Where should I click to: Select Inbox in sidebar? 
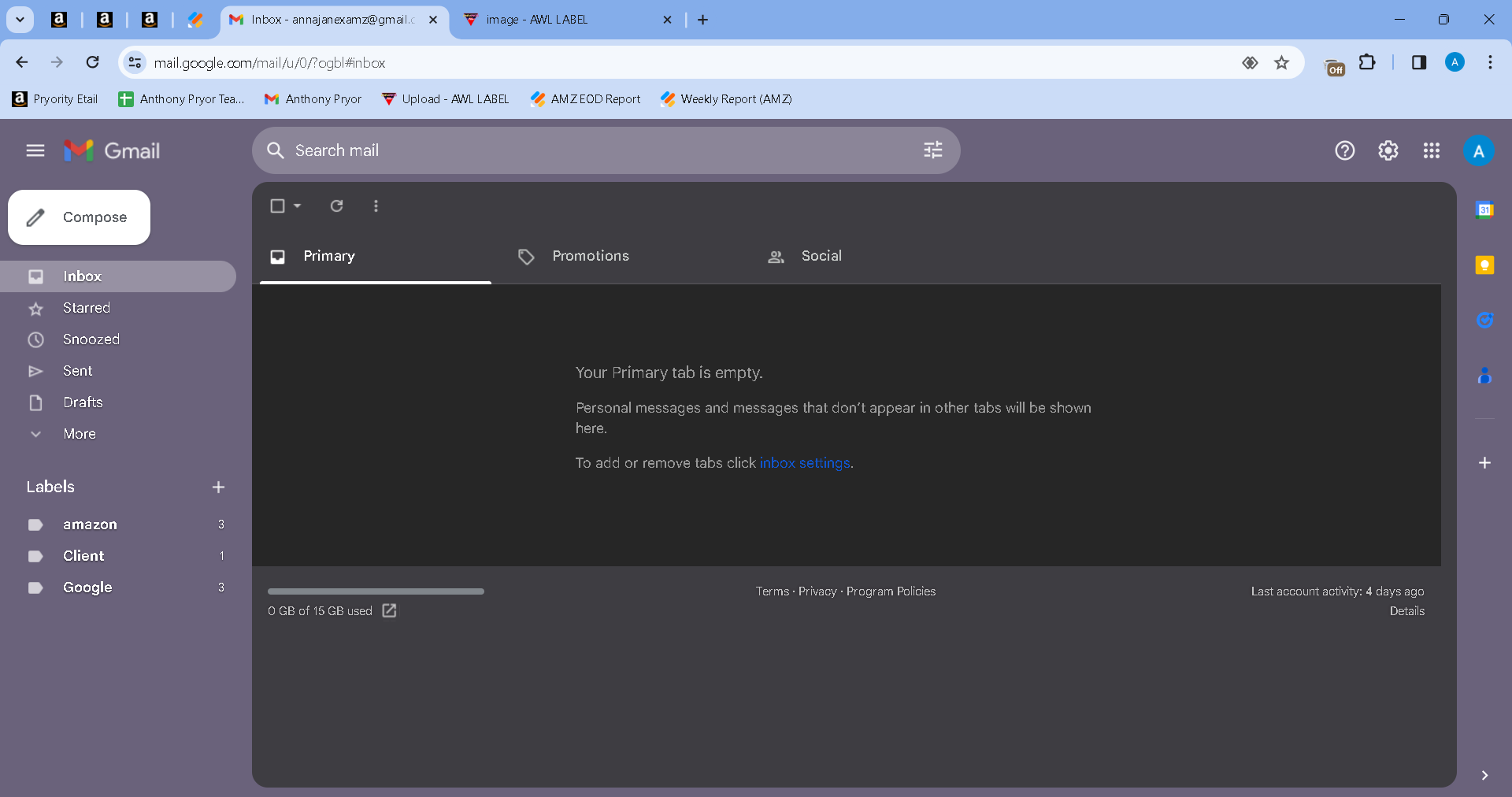pyautogui.click(x=118, y=276)
